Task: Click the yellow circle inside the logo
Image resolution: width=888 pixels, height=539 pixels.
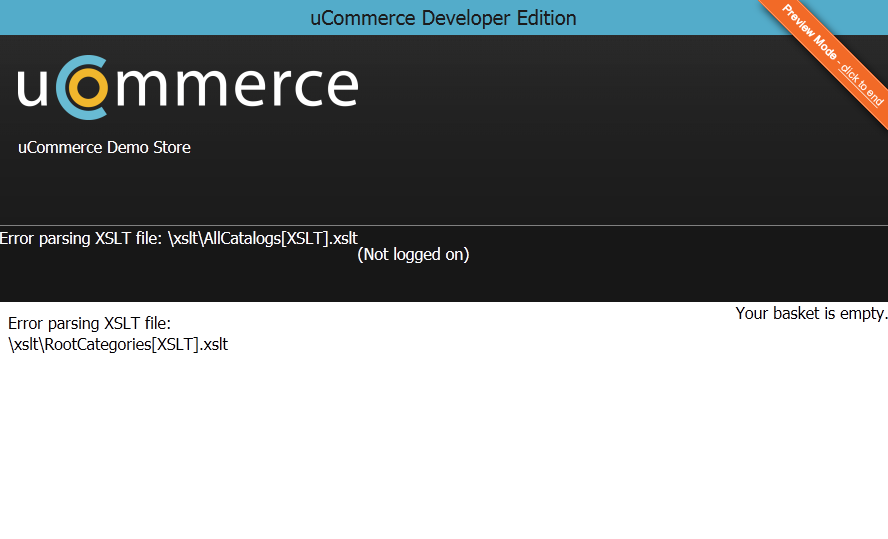Action: [x=88, y=87]
